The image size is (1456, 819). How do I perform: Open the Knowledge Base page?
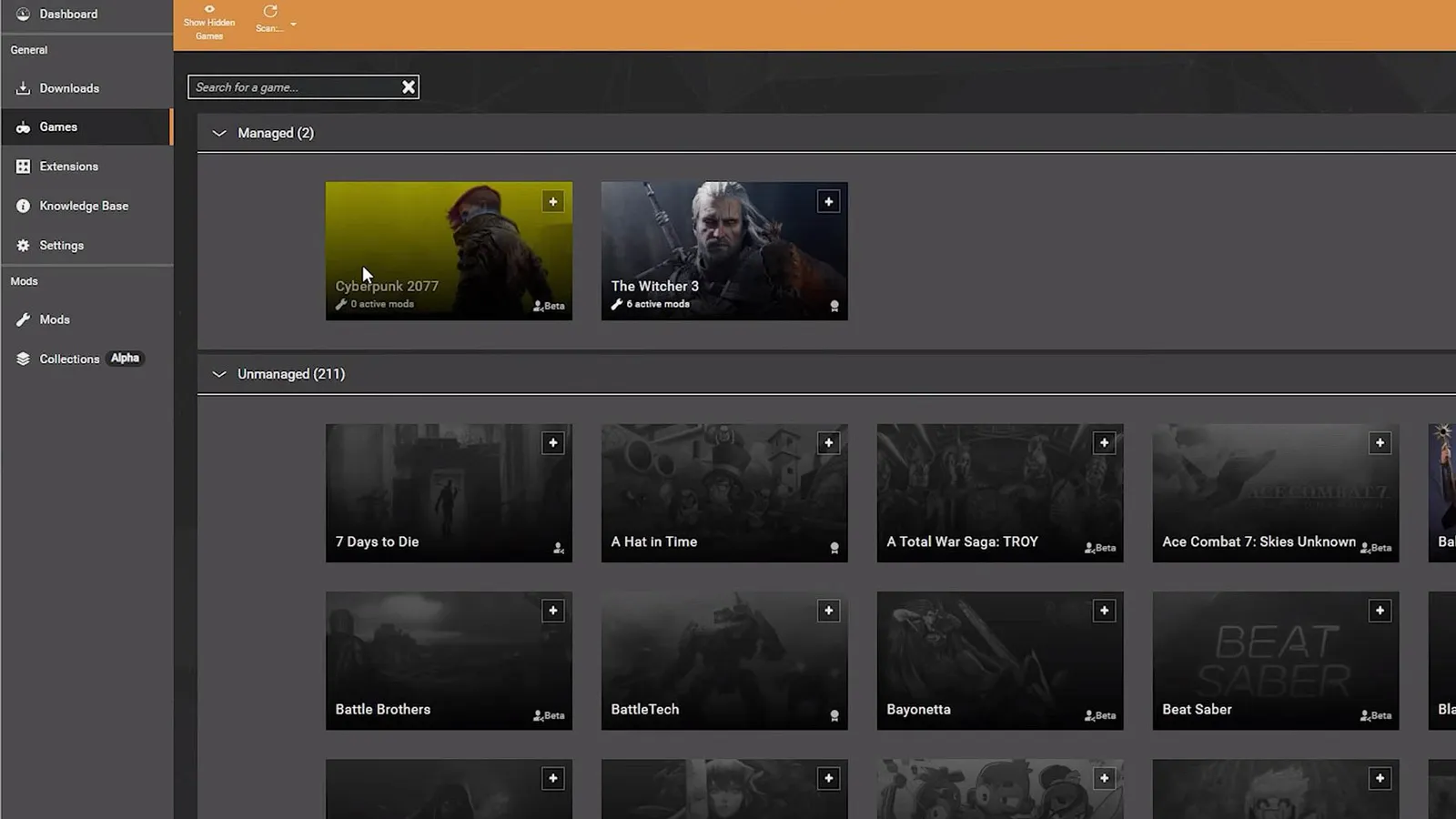(84, 207)
